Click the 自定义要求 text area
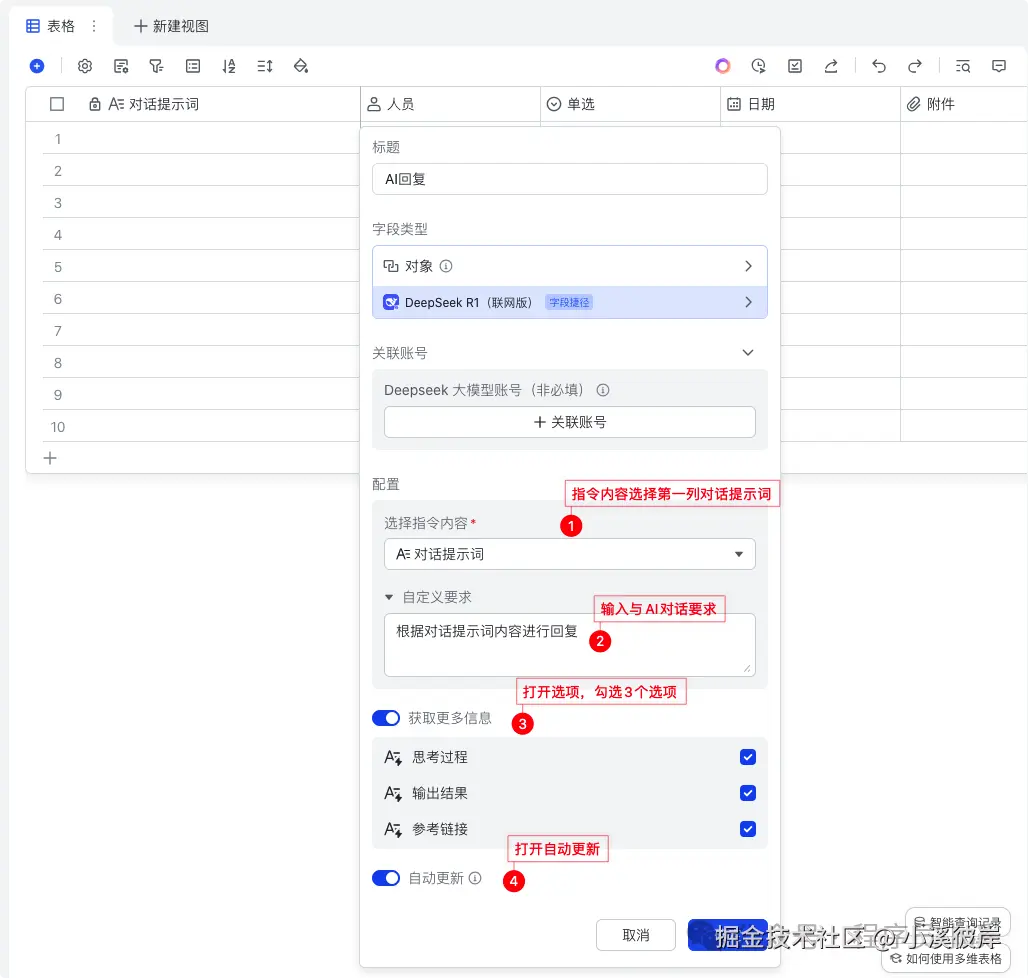 (570, 645)
